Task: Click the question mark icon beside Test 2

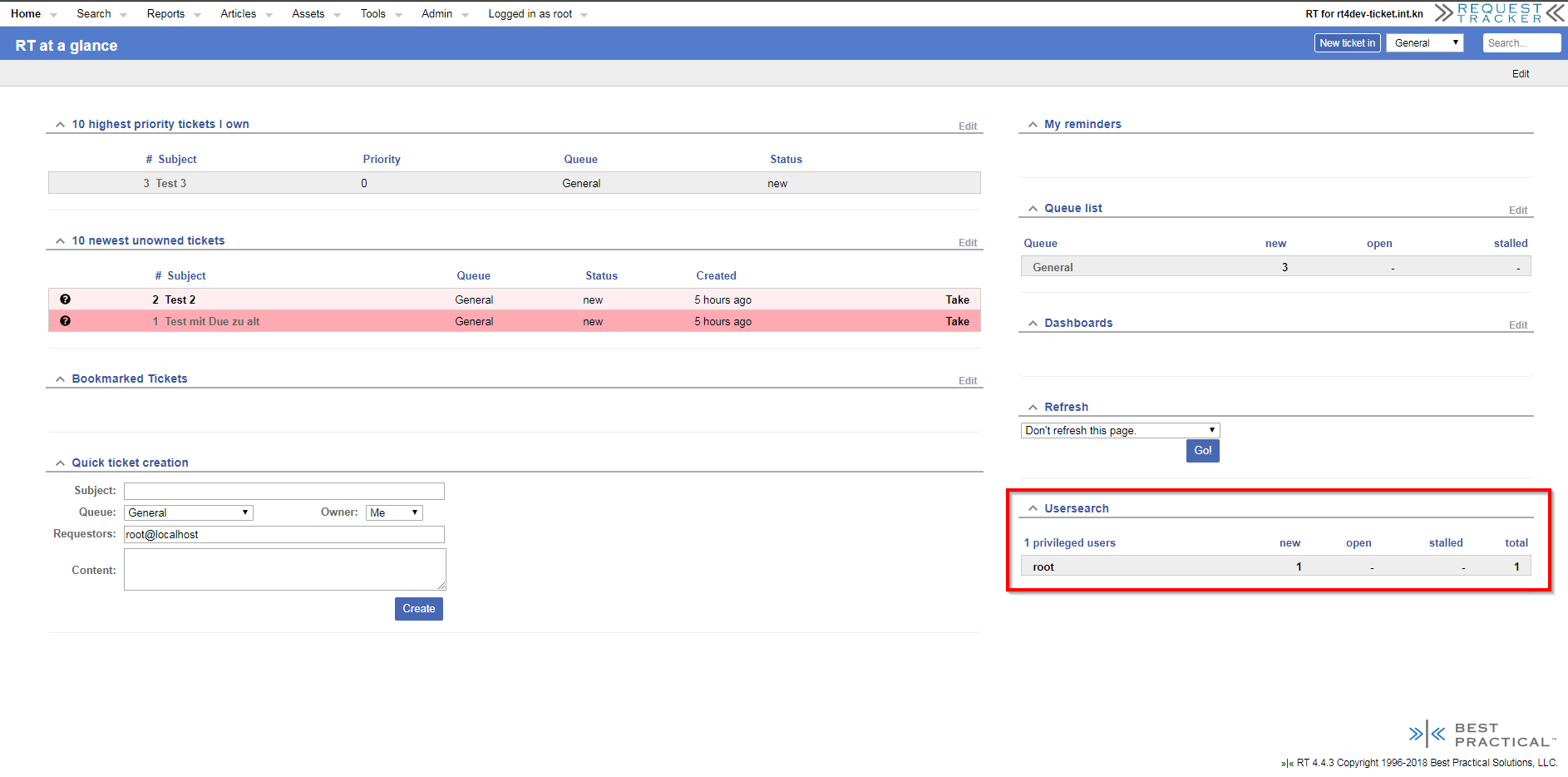Action: click(66, 299)
